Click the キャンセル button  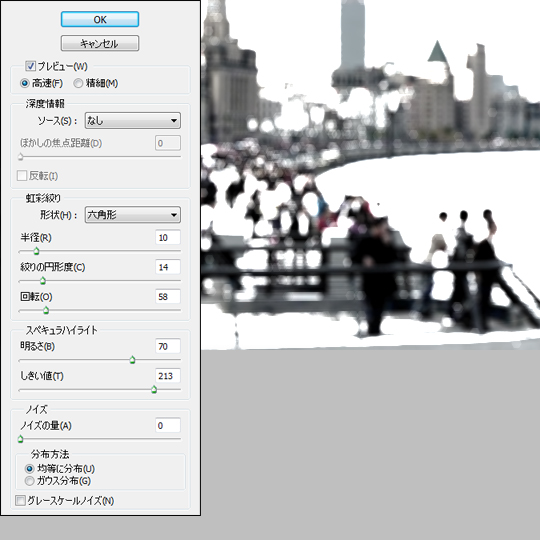point(100,43)
